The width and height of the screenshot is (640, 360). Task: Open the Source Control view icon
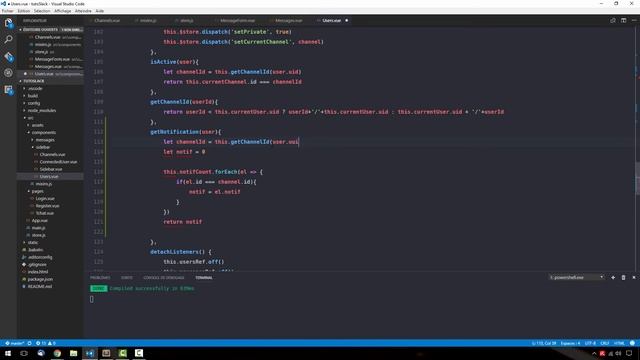[x=8, y=56]
